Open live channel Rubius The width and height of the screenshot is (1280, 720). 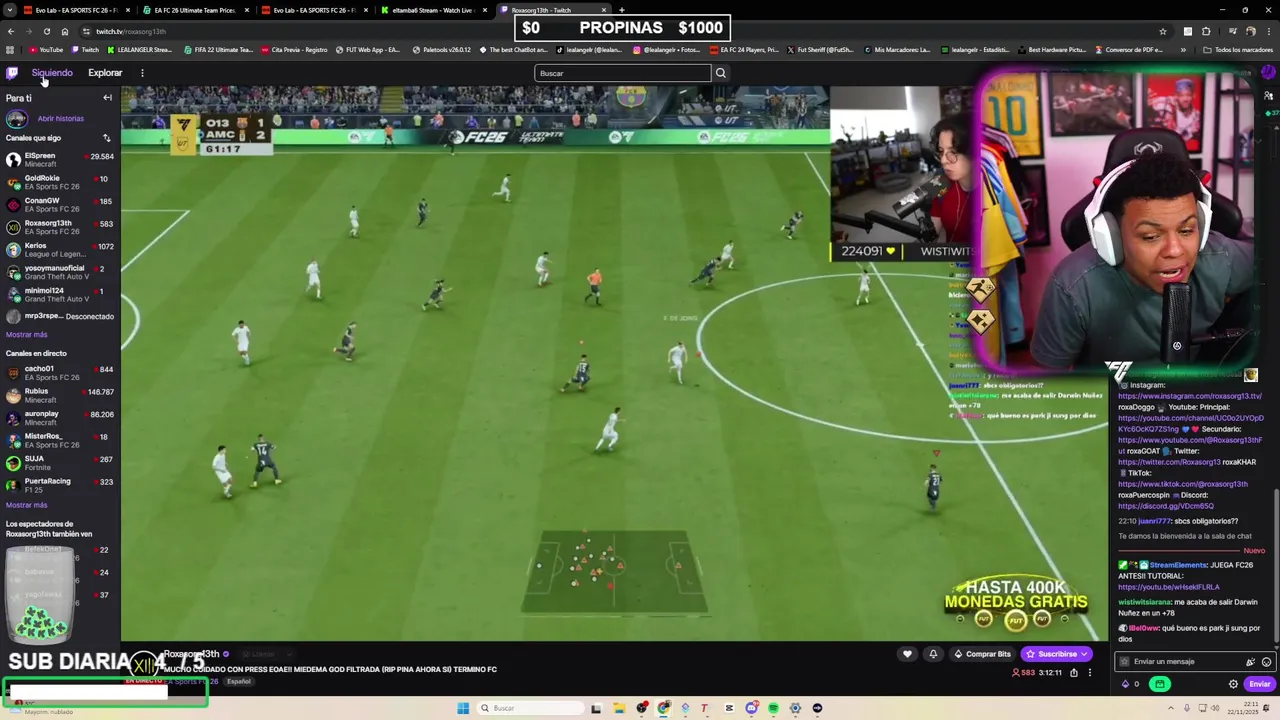click(x=60, y=395)
